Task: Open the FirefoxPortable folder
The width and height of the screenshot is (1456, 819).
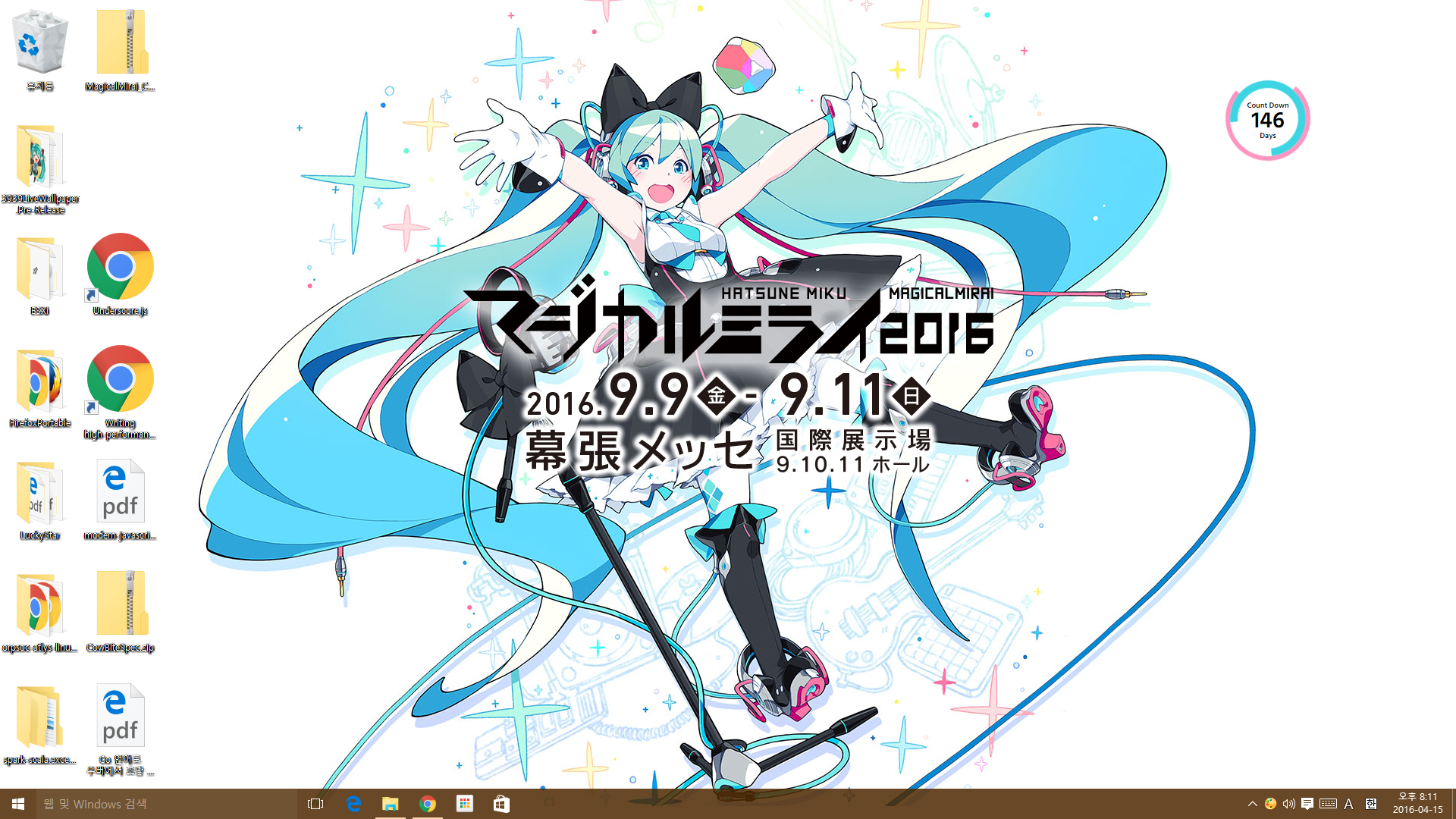Action: click(39, 381)
